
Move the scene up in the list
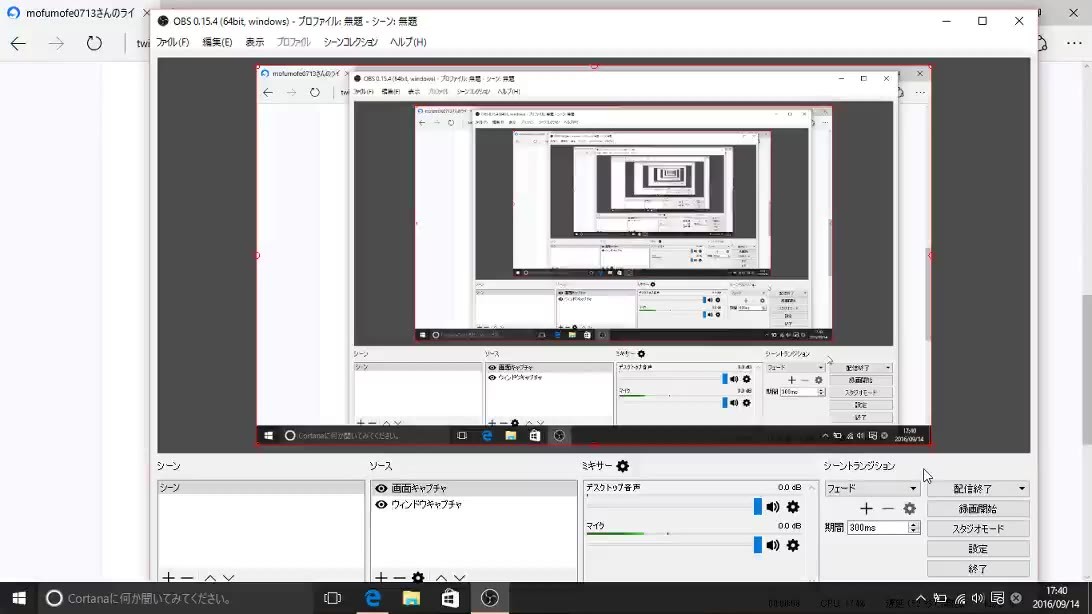click(210, 577)
